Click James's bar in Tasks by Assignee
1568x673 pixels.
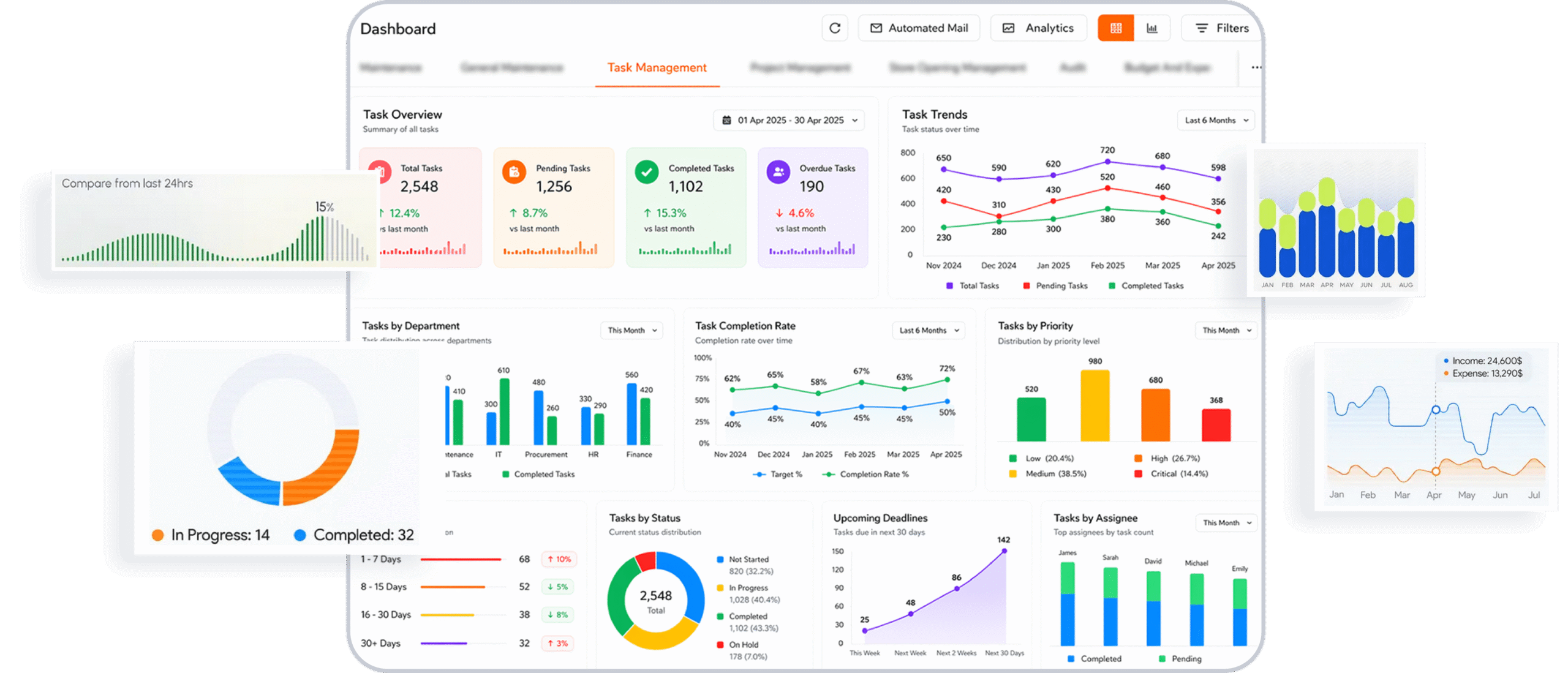pyautogui.click(x=1066, y=604)
